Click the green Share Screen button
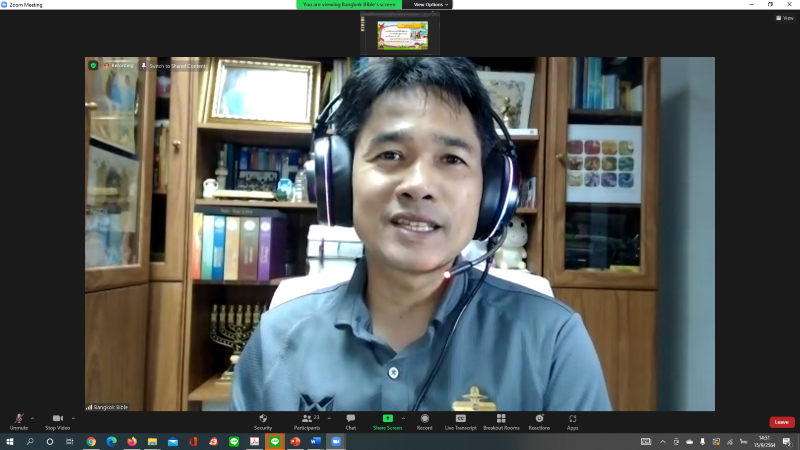 tap(388, 422)
